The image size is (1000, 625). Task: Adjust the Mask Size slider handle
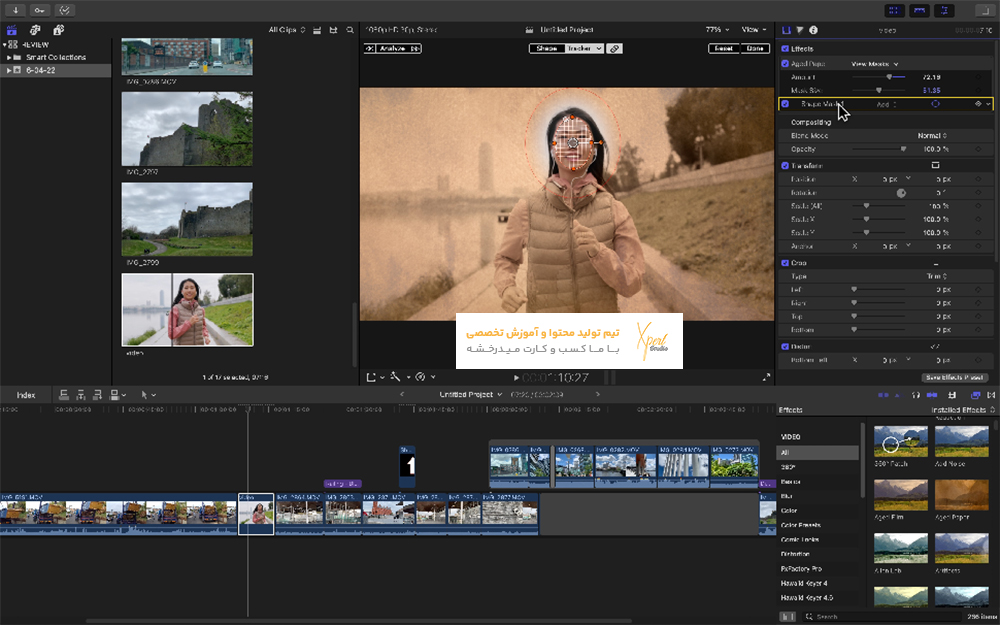878,91
